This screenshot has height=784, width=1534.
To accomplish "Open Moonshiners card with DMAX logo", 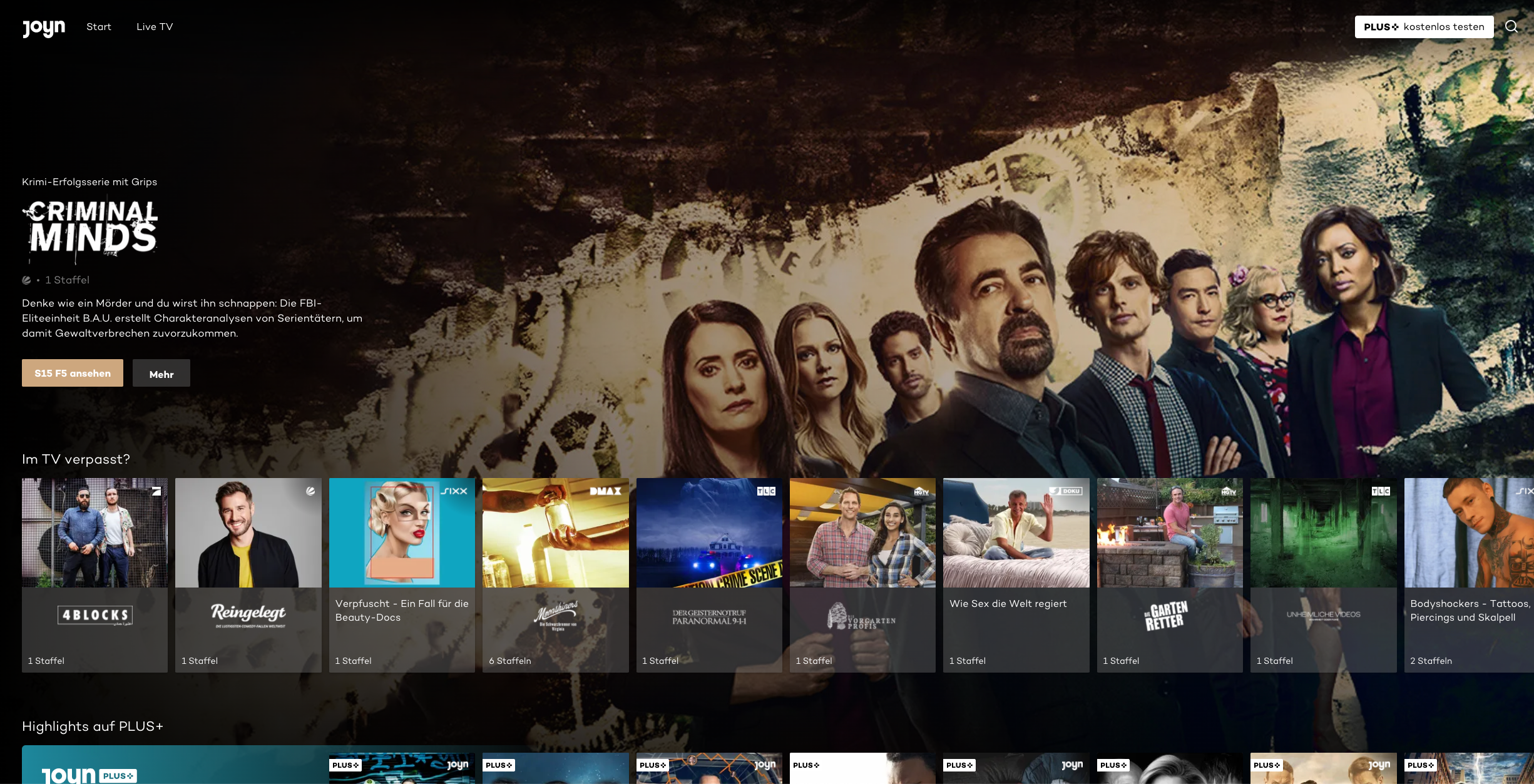I will pyautogui.click(x=556, y=575).
